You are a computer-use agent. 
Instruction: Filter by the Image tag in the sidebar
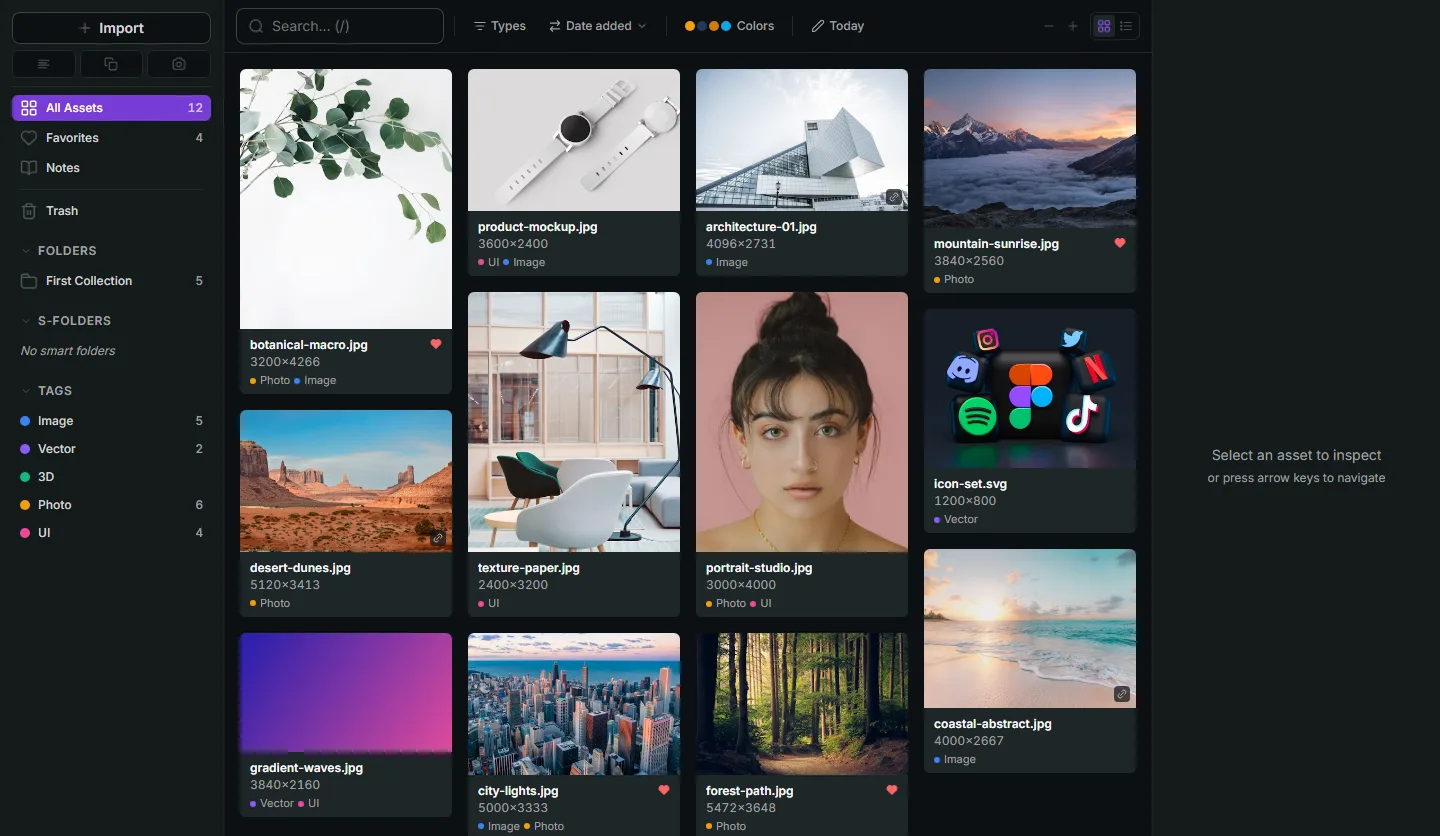(111, 421)
